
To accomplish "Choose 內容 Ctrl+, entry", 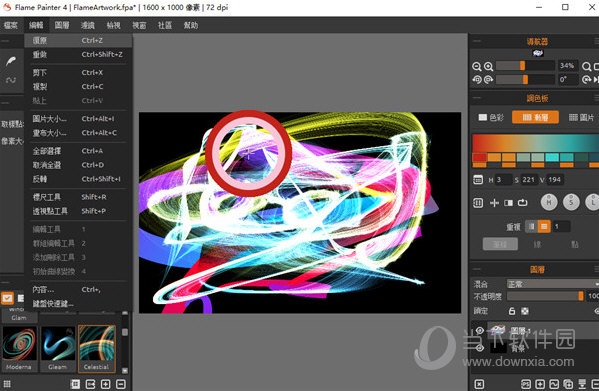I will click(x=78, y=289).
